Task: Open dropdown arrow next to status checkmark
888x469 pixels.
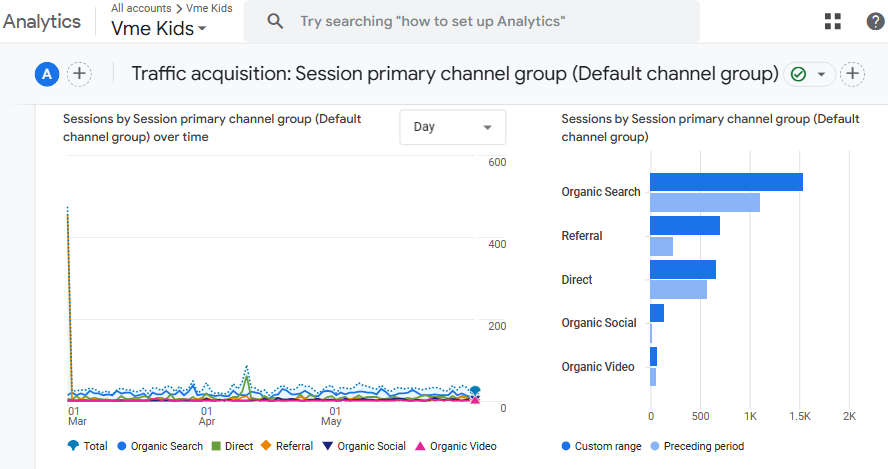Action: point(822,74)
